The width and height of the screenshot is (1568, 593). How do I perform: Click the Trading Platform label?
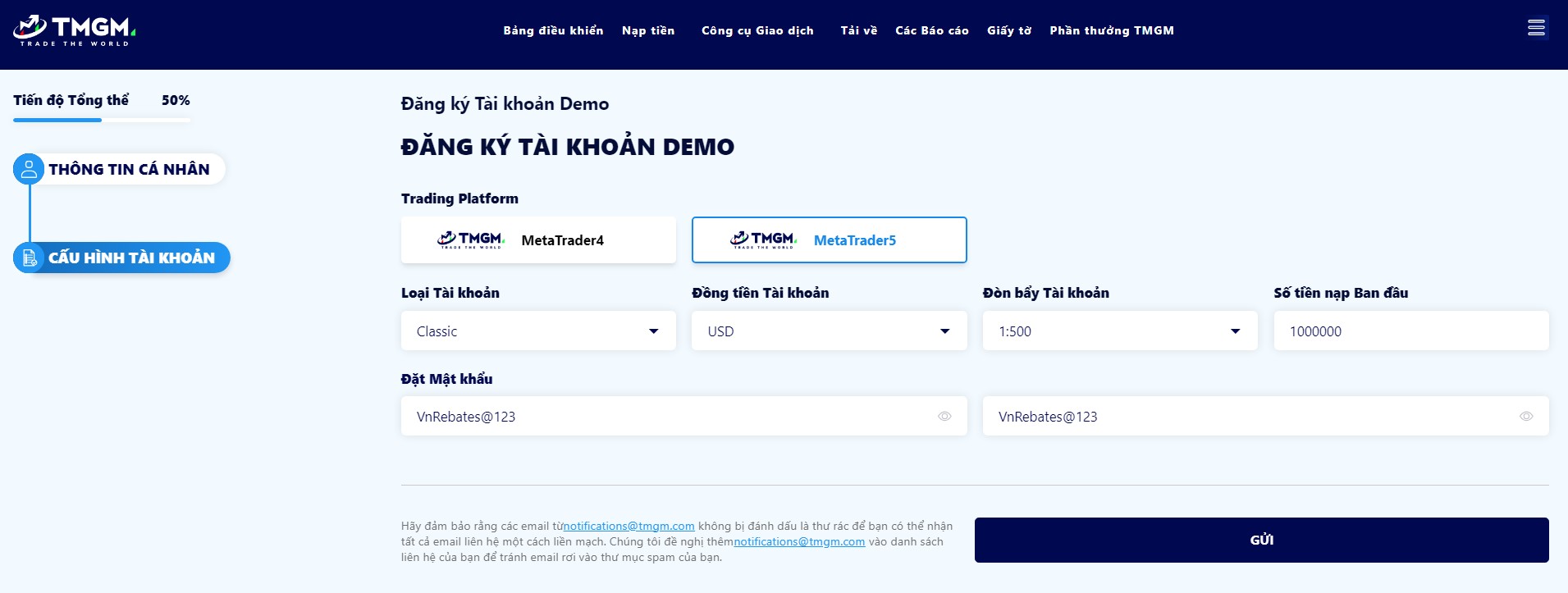[459, 198]
